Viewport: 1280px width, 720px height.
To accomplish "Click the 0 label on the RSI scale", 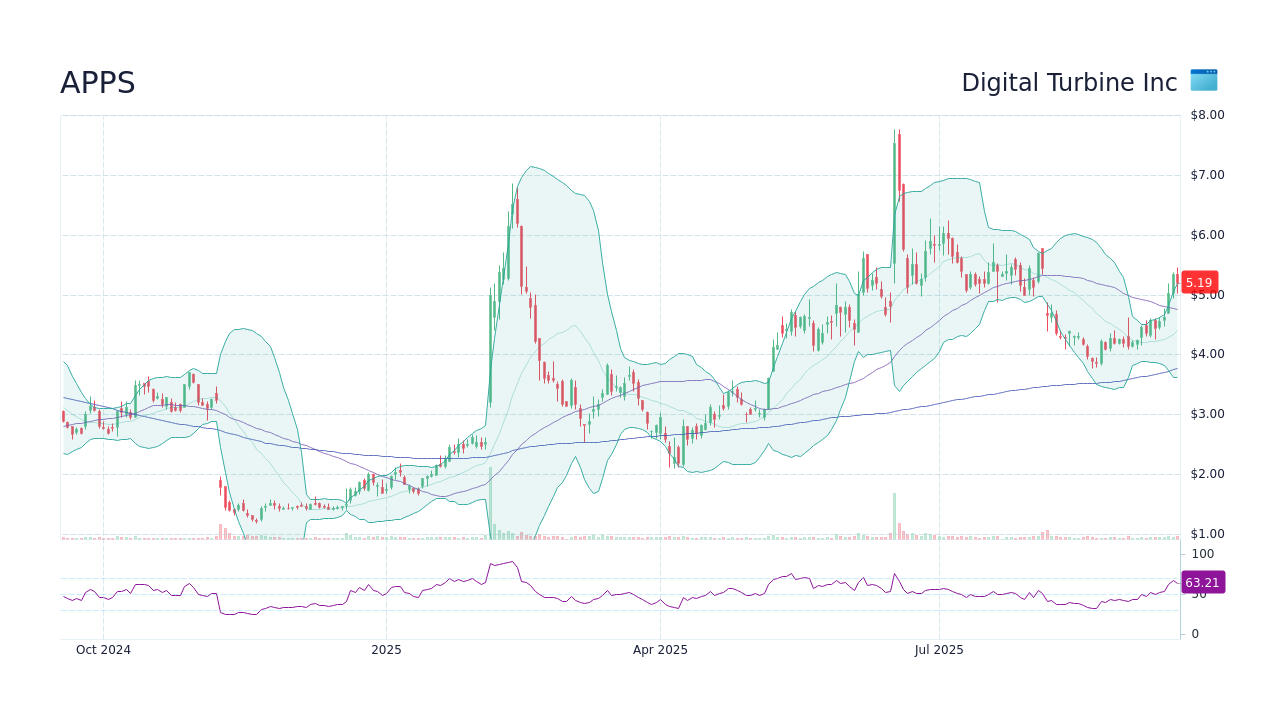I will (1195, 633).
